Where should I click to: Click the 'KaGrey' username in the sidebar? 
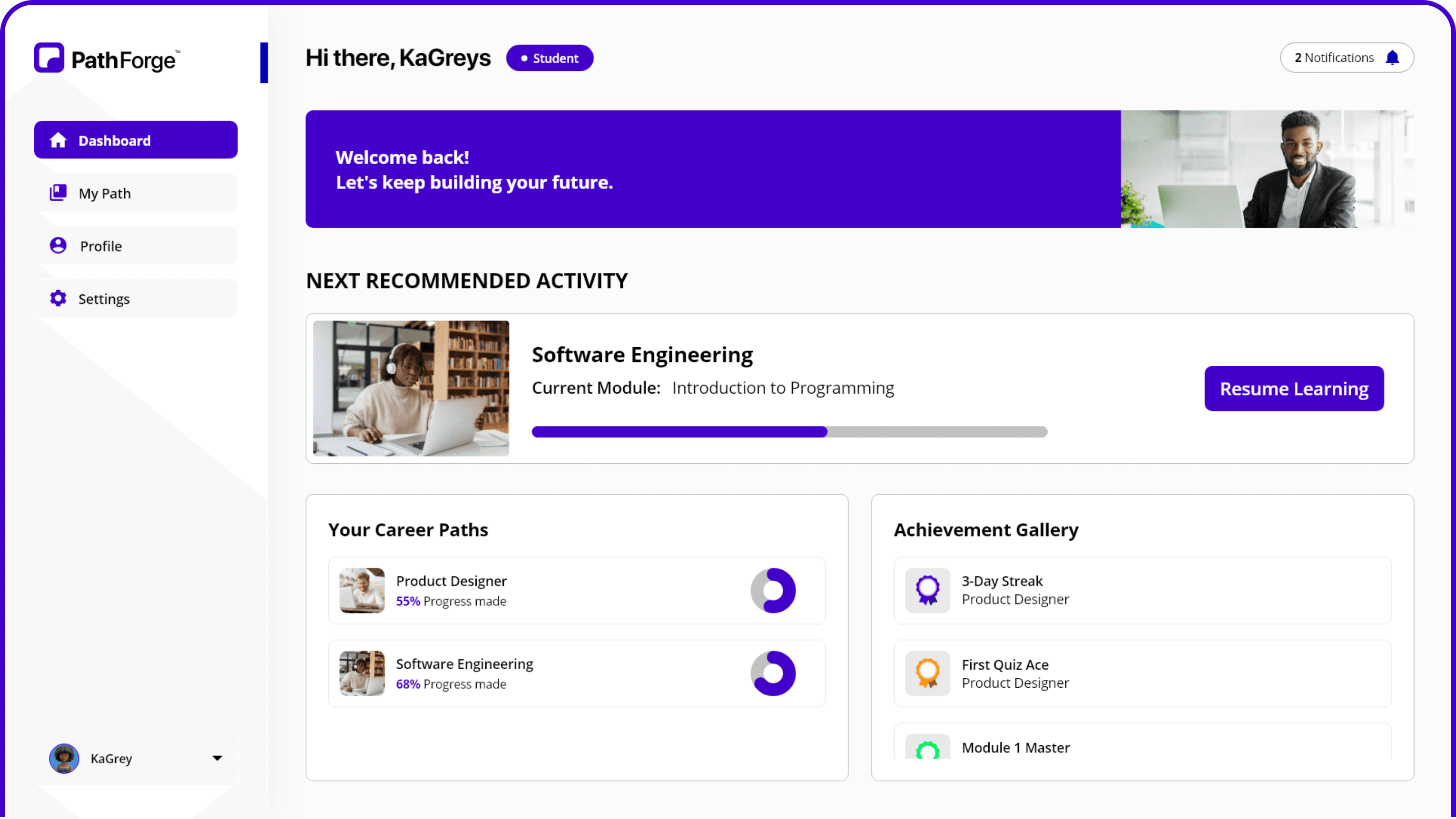point(111,759)
